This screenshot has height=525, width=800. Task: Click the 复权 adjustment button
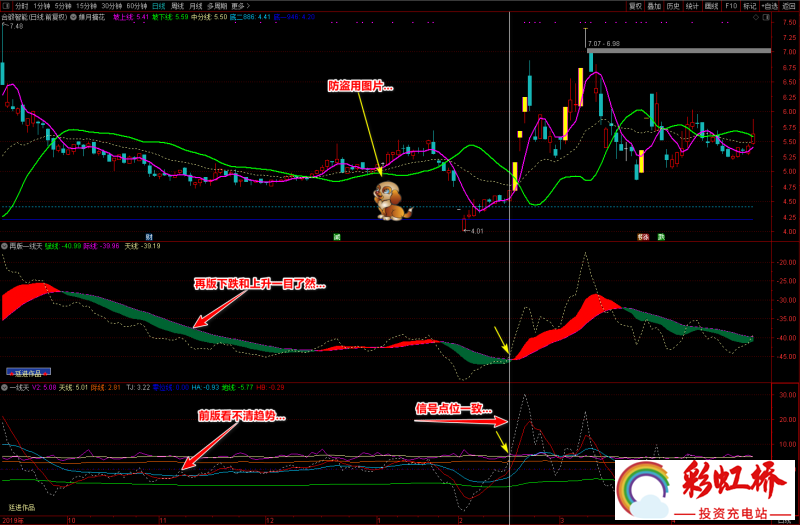pyautogui.click(x=635, y=6)
